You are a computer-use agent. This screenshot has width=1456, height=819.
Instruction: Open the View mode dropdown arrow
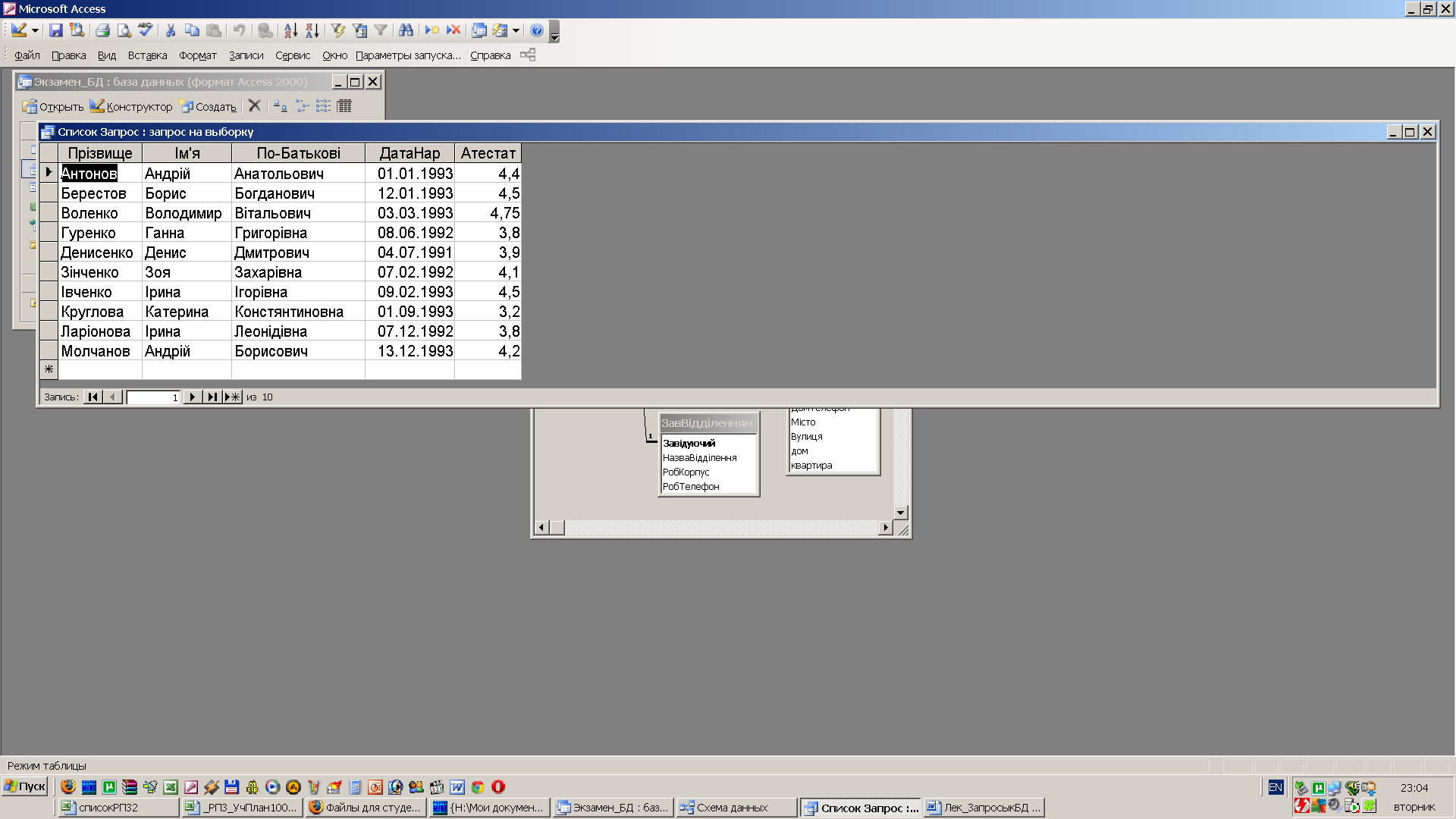point(35,31)
